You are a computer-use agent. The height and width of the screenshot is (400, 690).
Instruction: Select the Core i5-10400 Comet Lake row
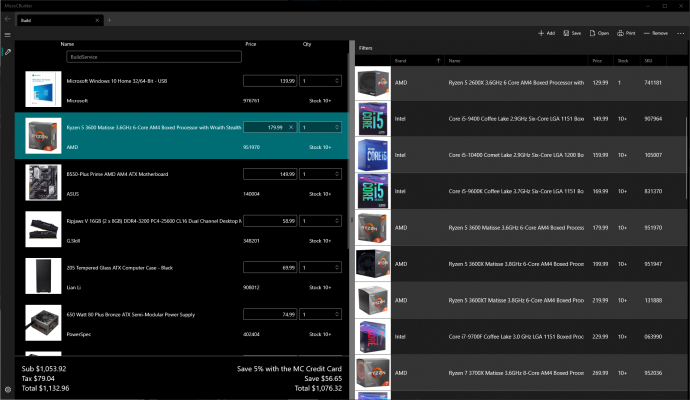coord(521,155)
